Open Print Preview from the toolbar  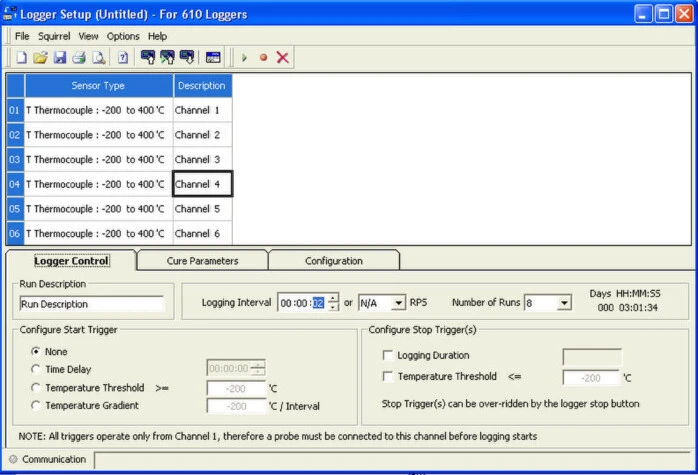[98, 58]
